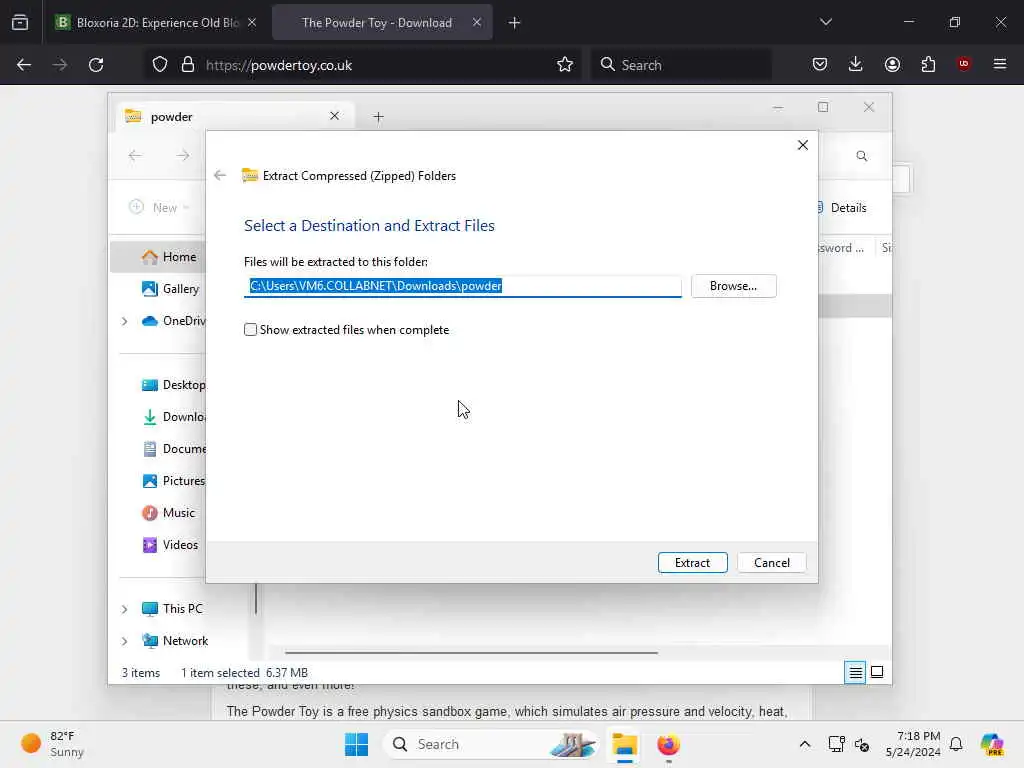Expand the Network tree node
Screen dimensions: 1024x768
[124, 641]
